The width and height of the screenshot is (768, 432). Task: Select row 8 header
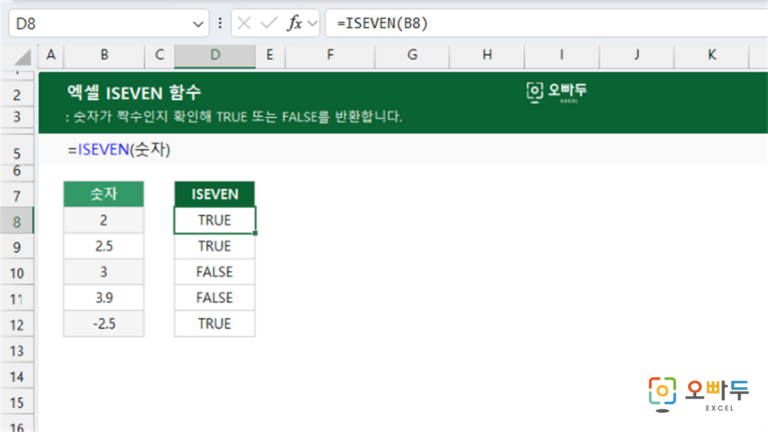pos(17,222)
